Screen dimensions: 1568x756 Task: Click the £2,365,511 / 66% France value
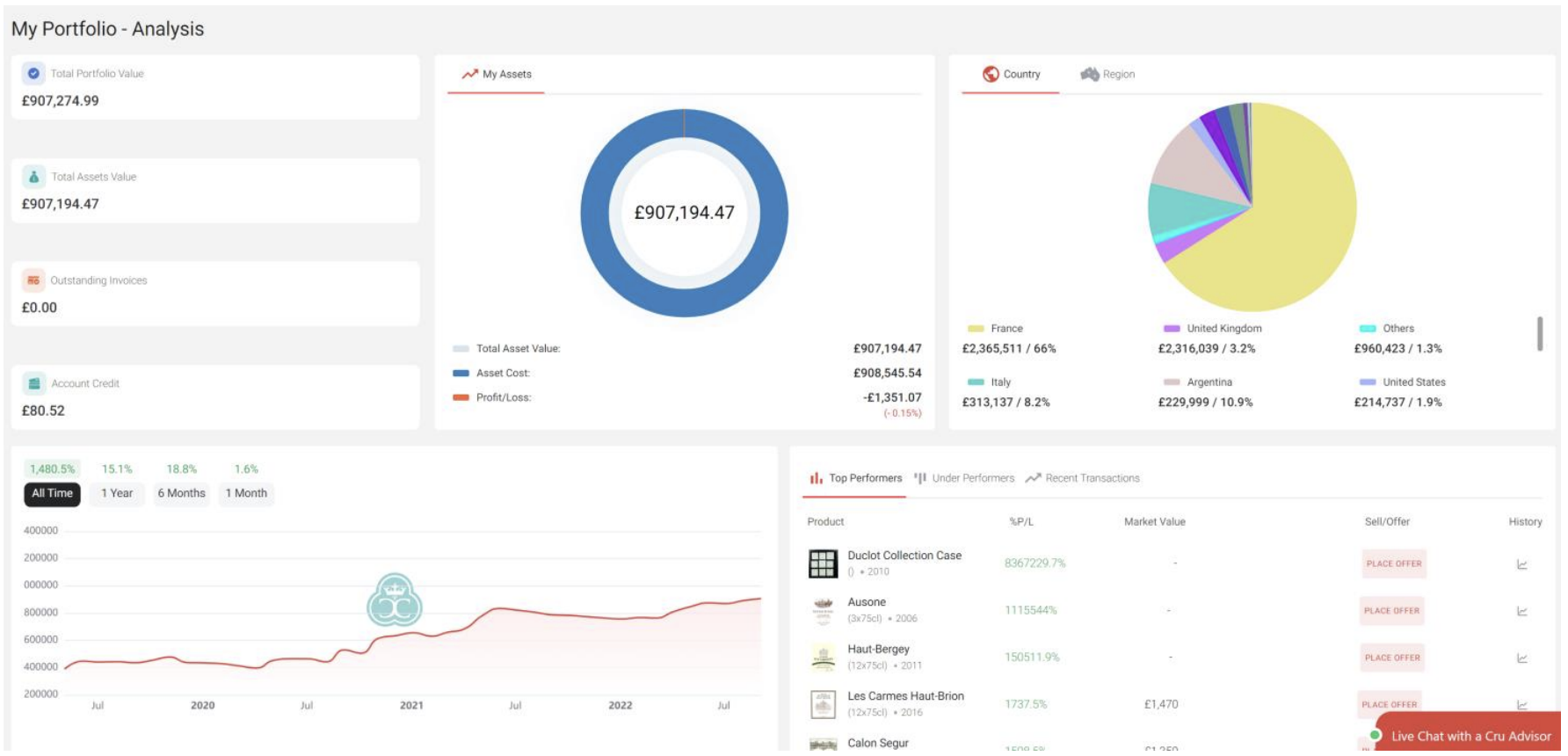1009,349
